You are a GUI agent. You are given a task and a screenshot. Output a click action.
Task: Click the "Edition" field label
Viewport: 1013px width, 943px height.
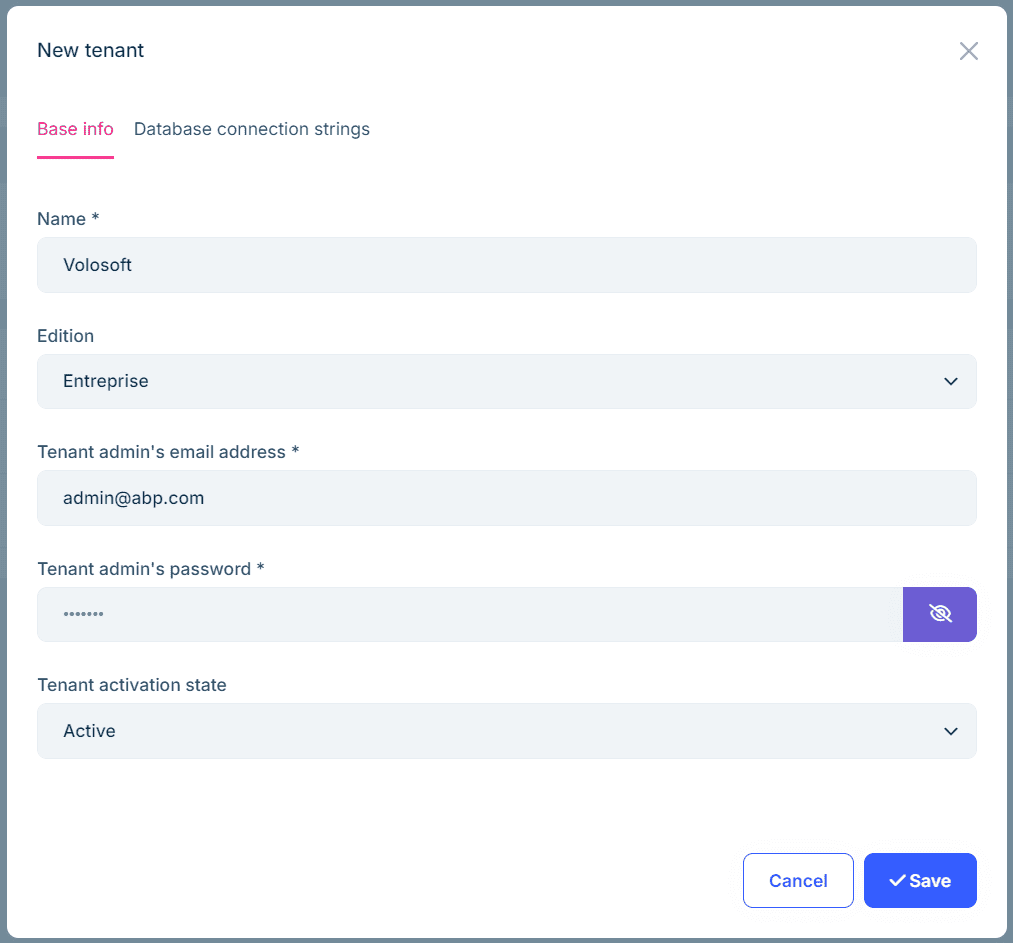(x=65, y=336)
